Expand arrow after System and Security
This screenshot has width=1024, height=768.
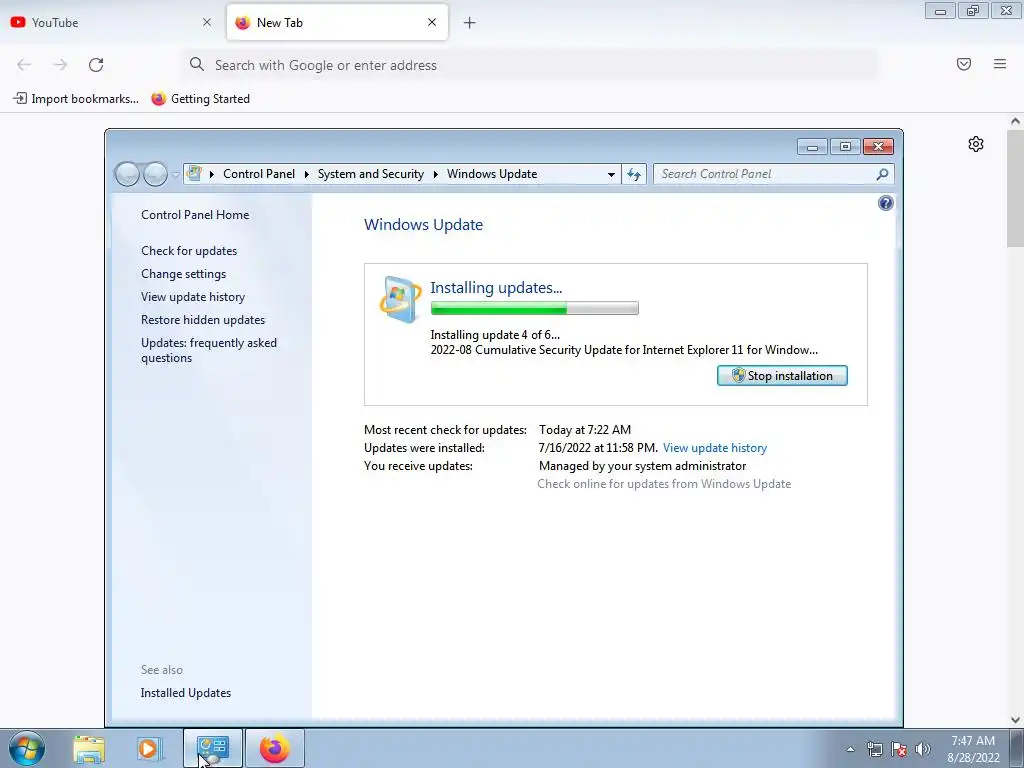tap(436, 174)
